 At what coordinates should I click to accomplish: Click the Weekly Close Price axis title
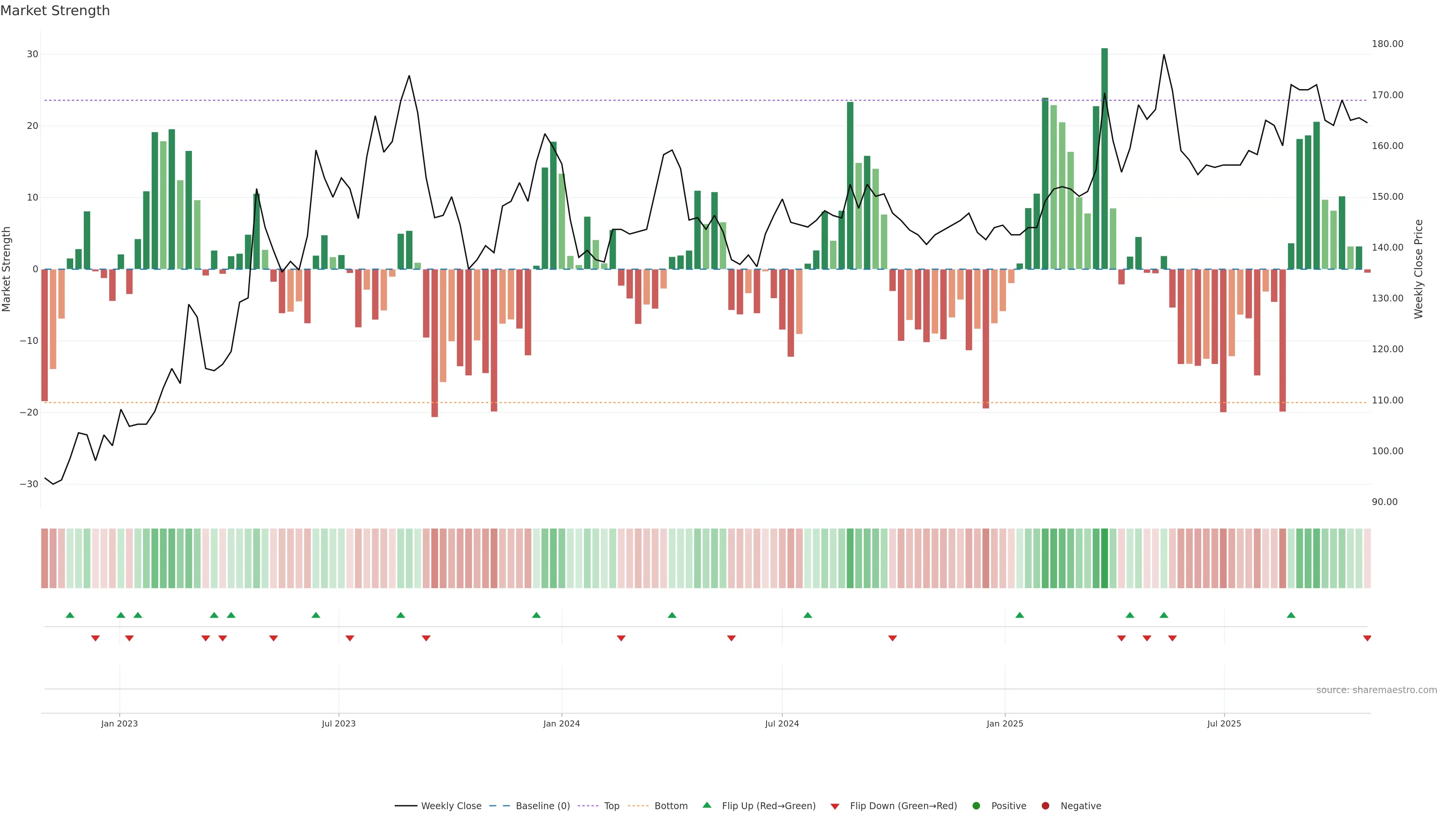pyautogui.click(x=1419, y=269)
